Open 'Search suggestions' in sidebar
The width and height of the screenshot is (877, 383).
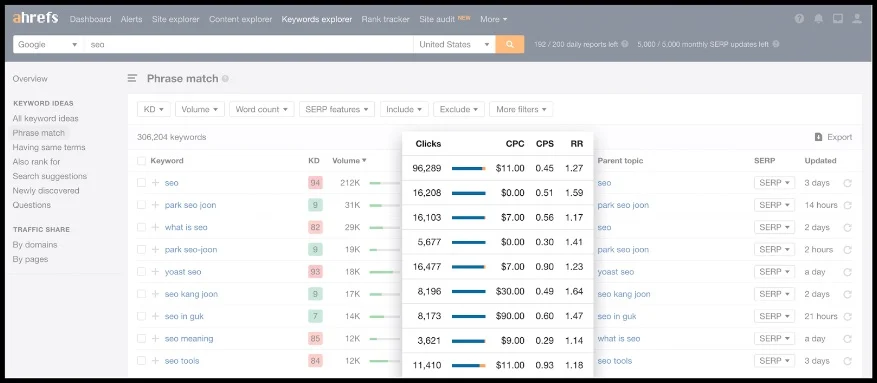click(x=50, y=176)
